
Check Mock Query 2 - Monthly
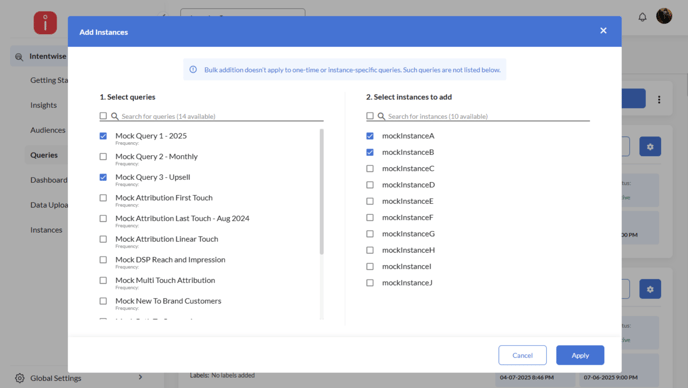point(103,157)
